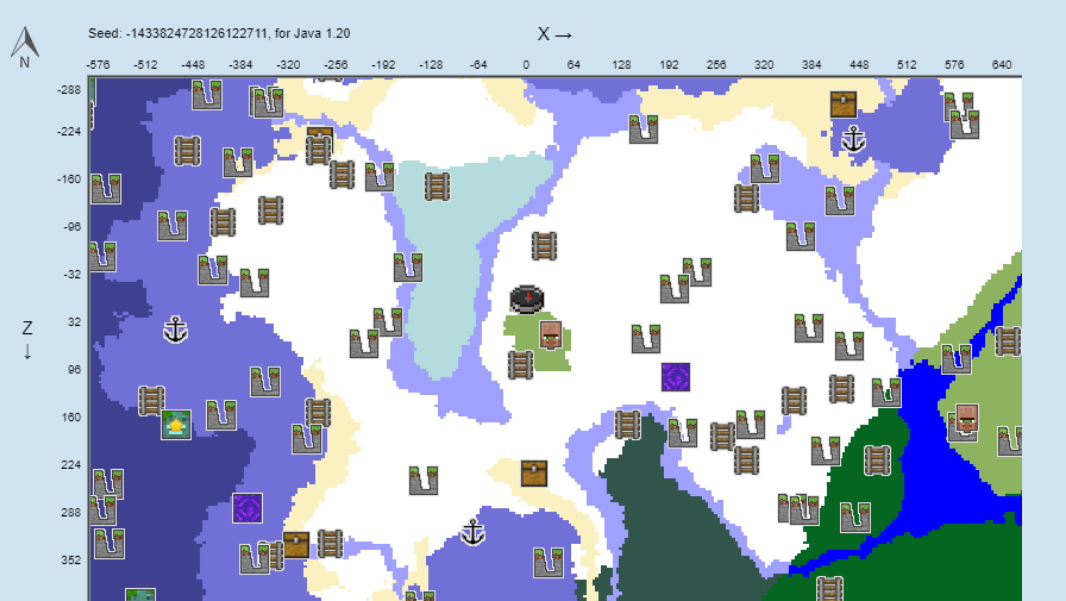Image resolution: width=1066 pixels, height=601 pixels.
Task: Click the purple ruined portal in the southwest ocean
Action: click(247, 509)
